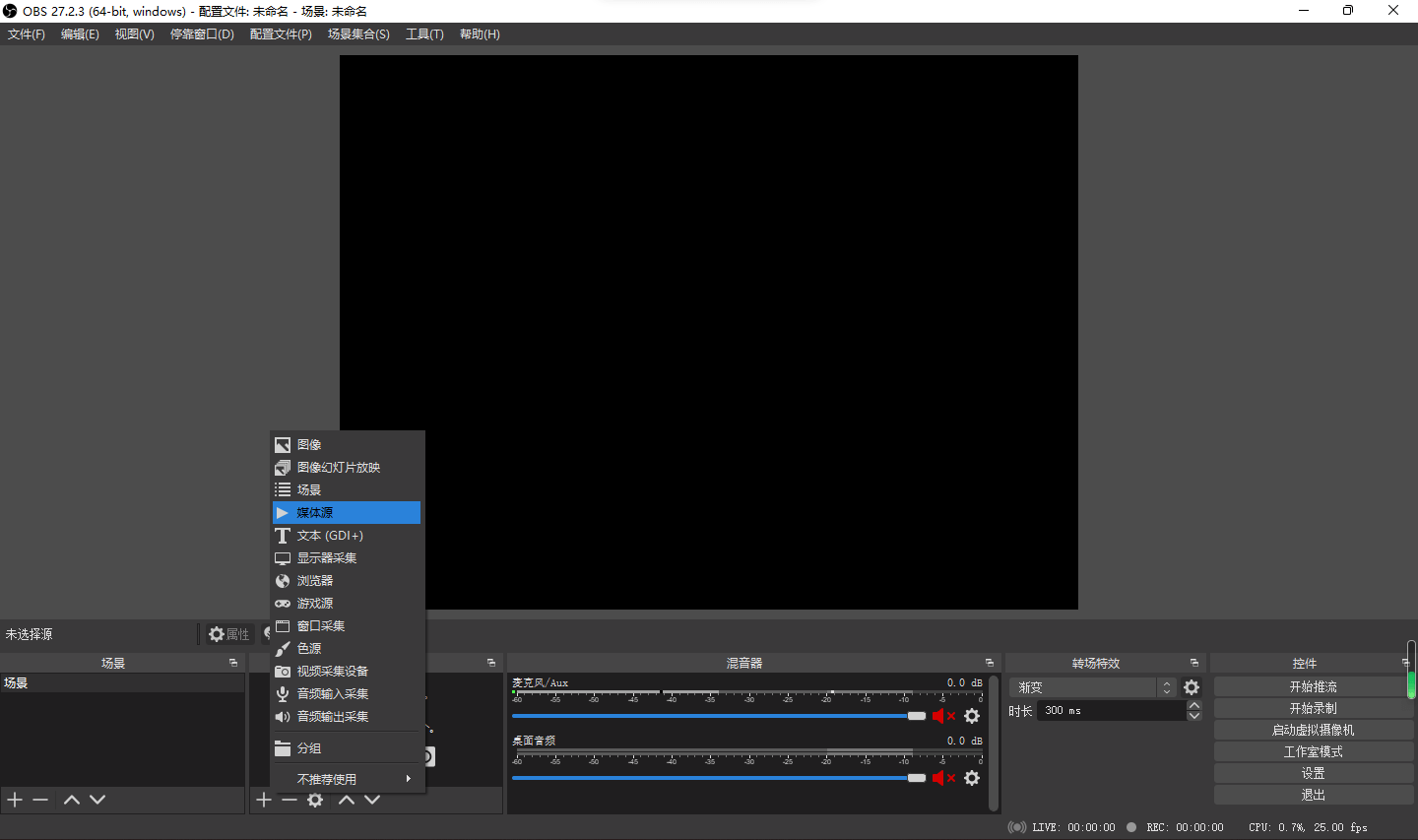Open the 帮助(H) help menu
The image size is (1418, 840).
tap(480, 34)
